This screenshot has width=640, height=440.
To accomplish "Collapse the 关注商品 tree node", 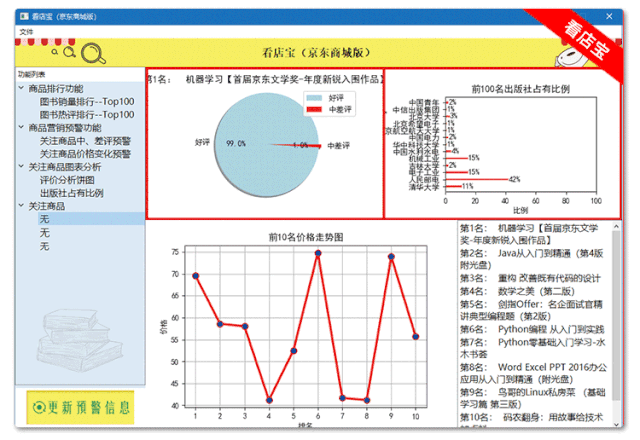I will [x=21, y=205].
